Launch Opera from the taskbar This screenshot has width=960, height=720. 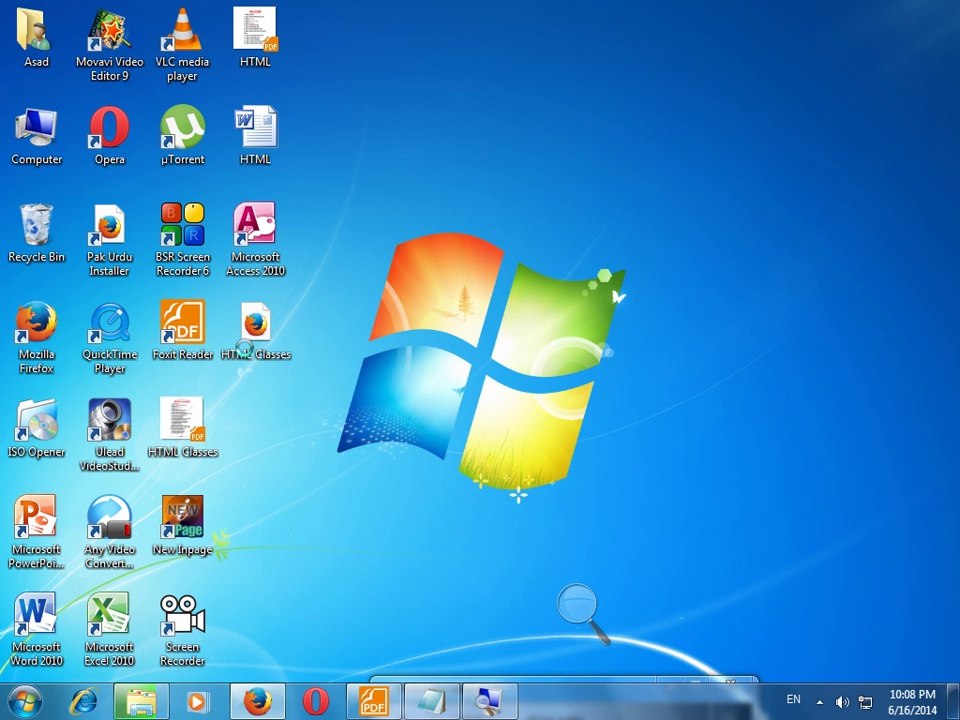coord(315,702)
